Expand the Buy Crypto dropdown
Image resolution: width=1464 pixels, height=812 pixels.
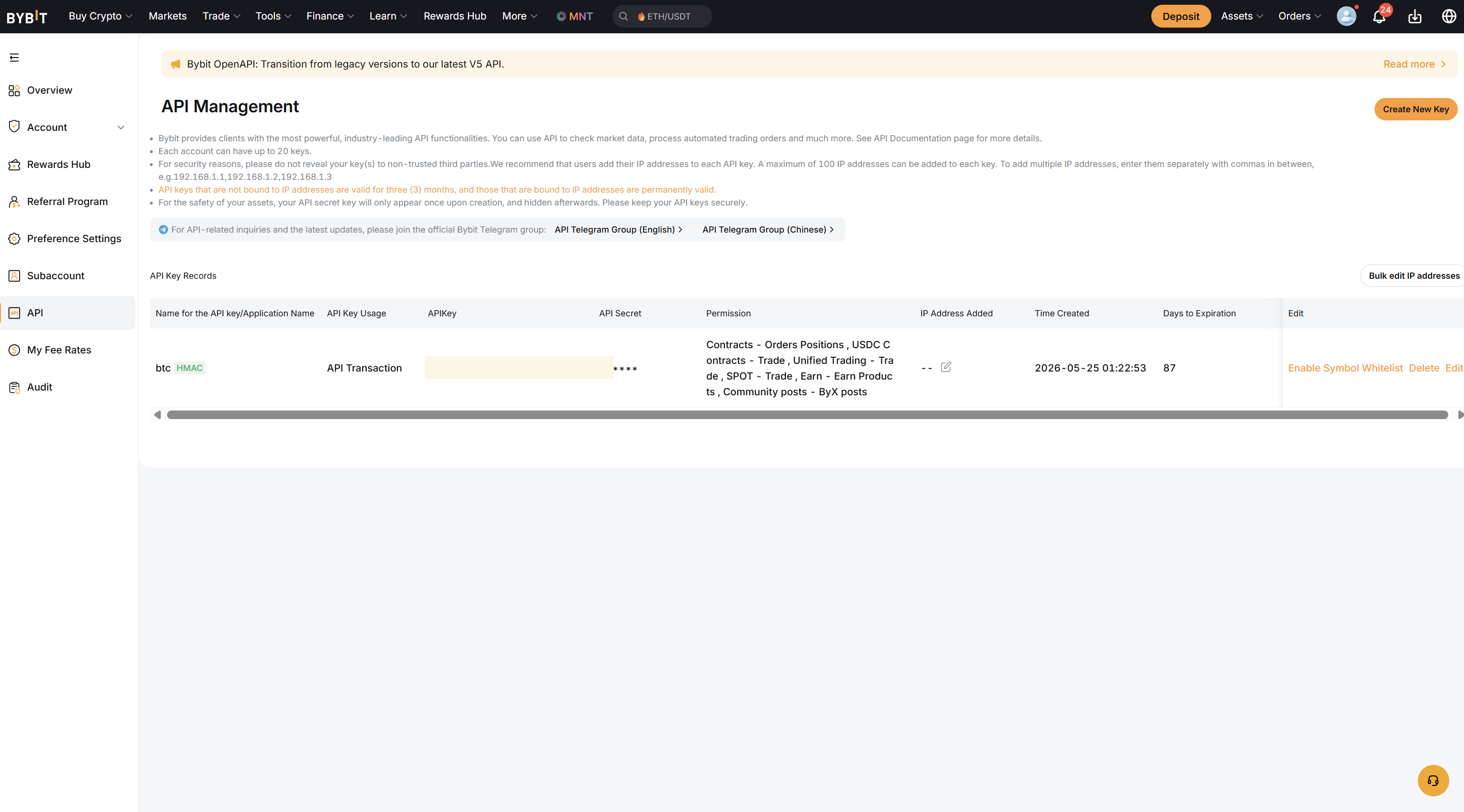click(100, 16)
